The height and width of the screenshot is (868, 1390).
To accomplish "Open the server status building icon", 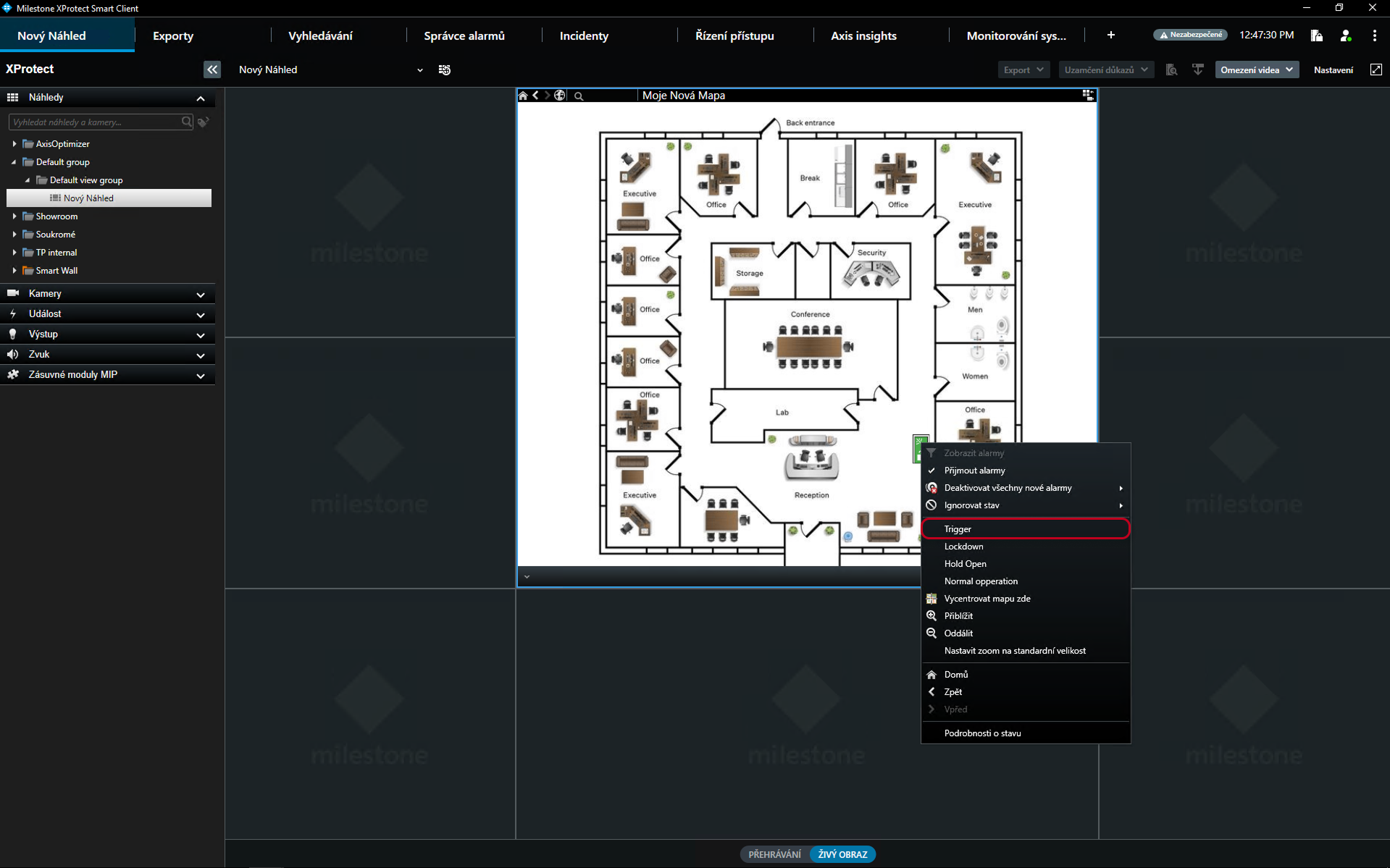I will (x=1317, y=35).
